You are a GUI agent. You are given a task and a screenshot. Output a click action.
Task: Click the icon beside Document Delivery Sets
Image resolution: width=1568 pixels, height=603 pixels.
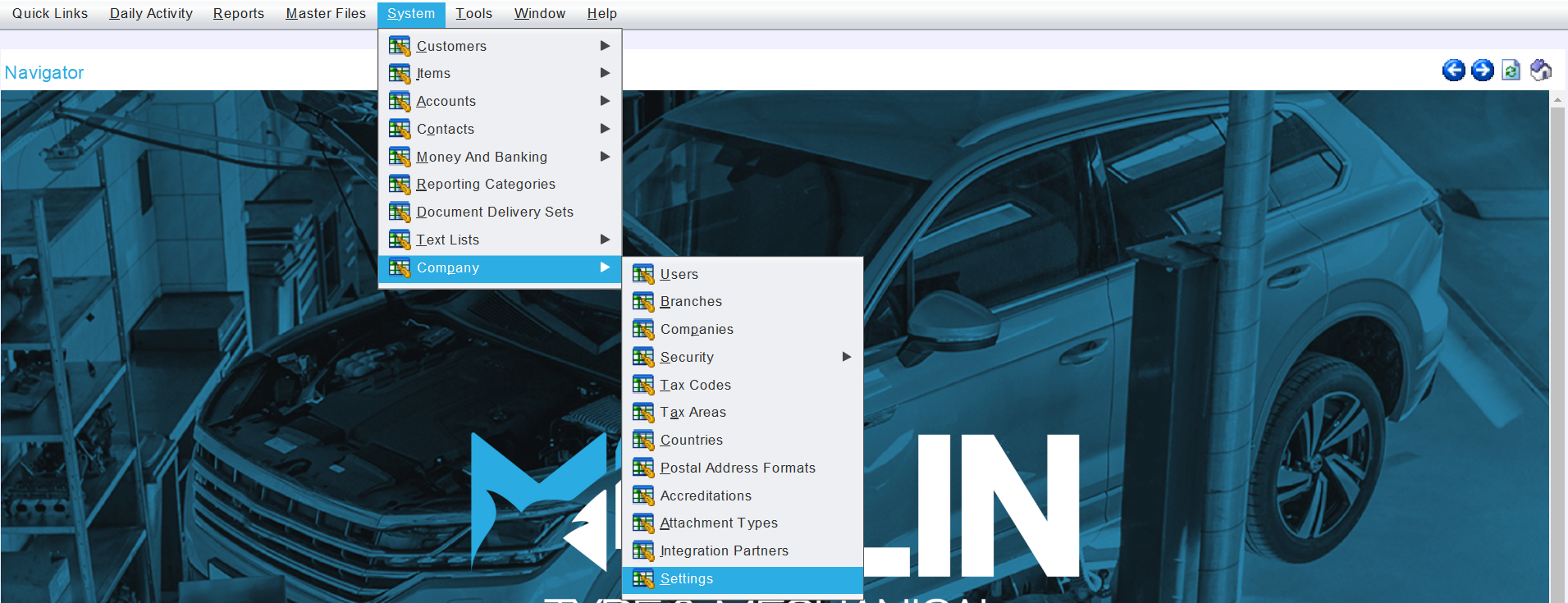[x=400, y=212]
